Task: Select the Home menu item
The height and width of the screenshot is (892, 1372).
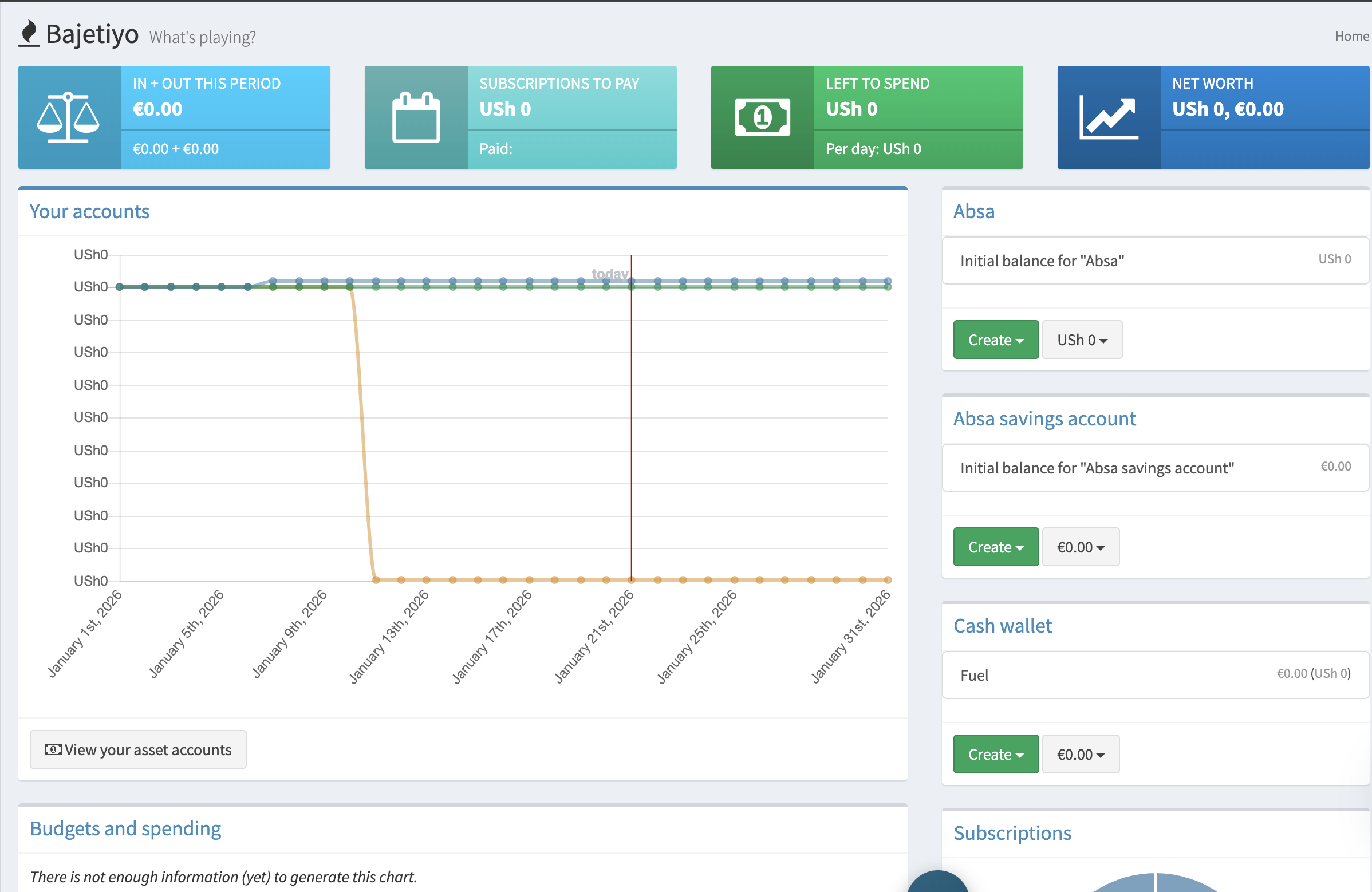Action: coord(1351,35)
